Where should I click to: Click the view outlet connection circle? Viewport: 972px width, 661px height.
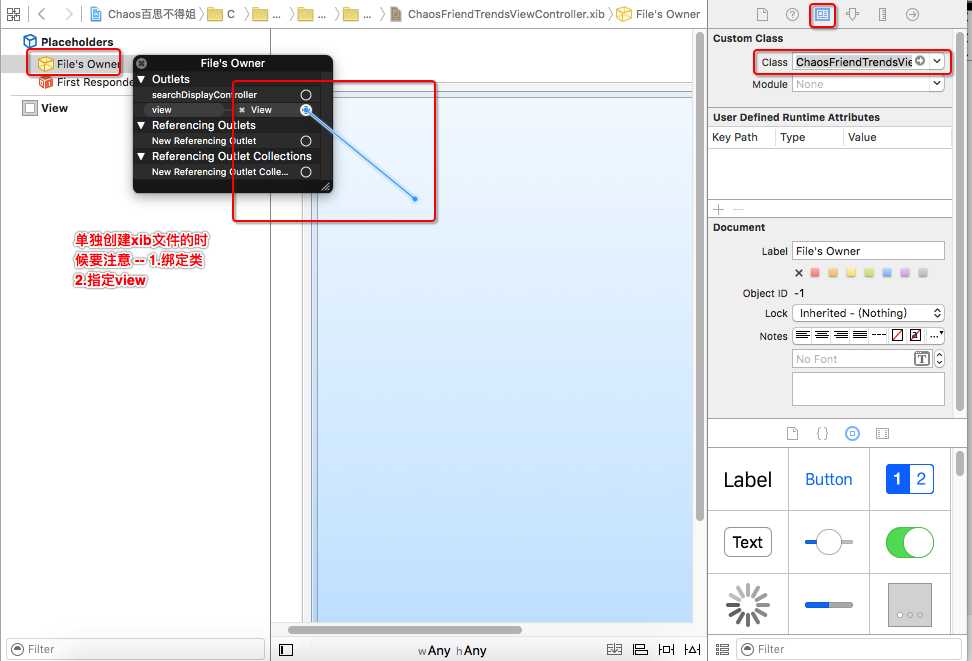(x=306, y=110)
